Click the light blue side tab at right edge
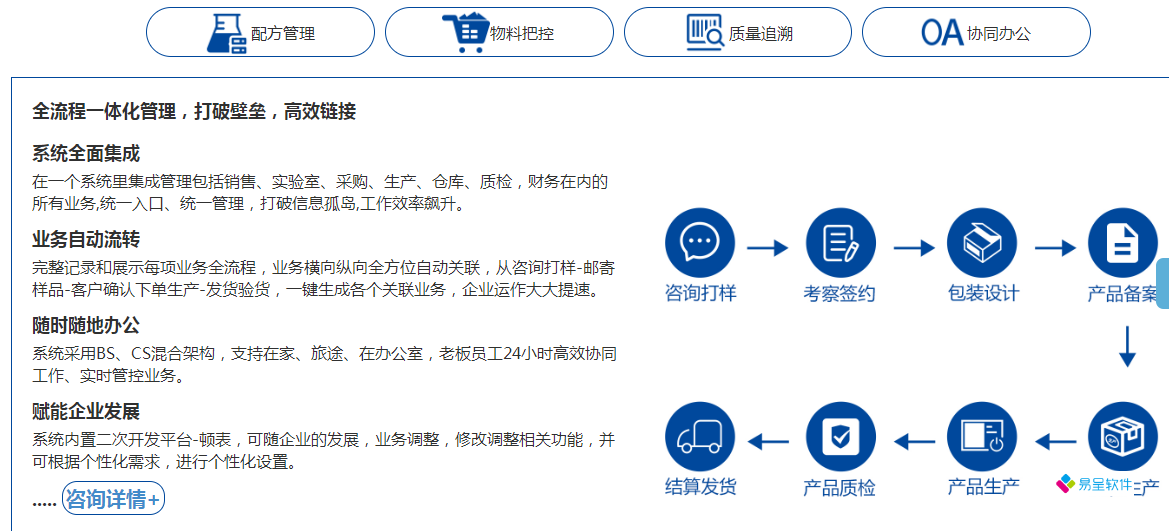The image size is (1169, 531). pyautogui.click(x=1162, y=283)
